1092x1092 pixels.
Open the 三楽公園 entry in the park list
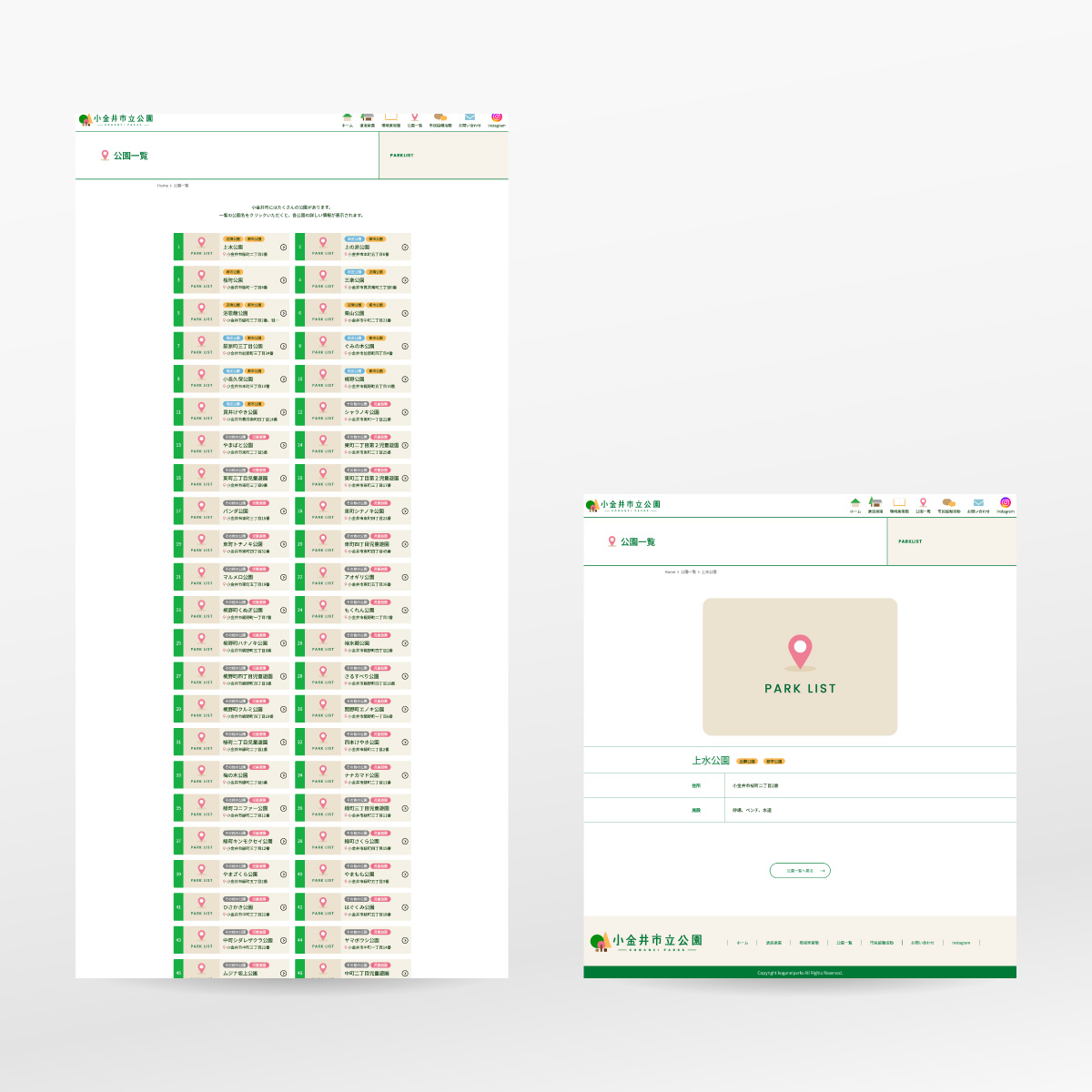(355, 280)
